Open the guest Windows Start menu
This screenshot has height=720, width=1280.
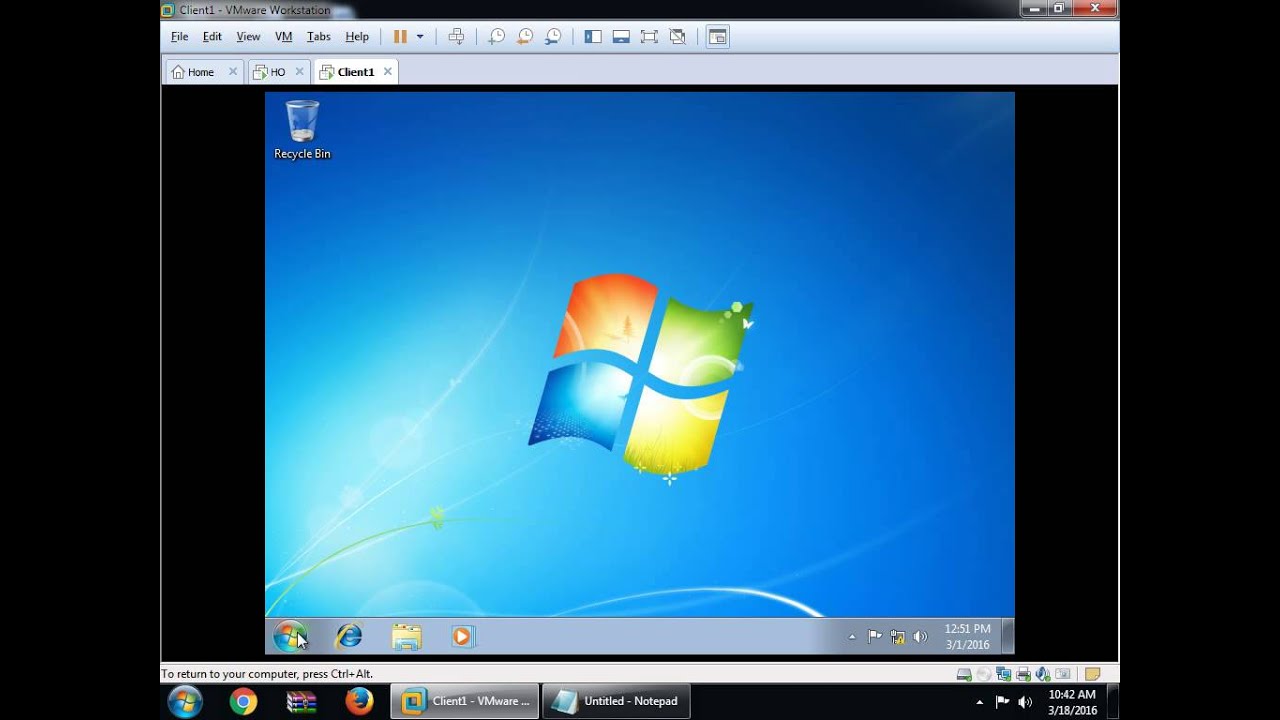(290, 636)
